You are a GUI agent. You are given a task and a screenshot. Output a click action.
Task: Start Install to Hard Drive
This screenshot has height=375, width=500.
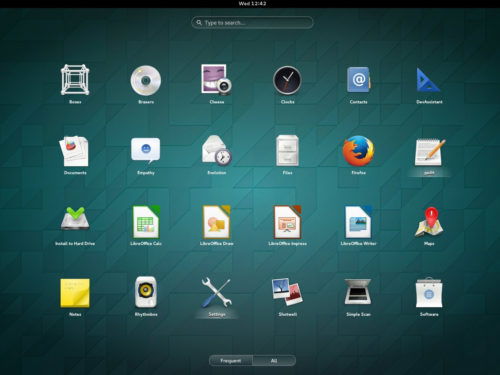[75, 219]
